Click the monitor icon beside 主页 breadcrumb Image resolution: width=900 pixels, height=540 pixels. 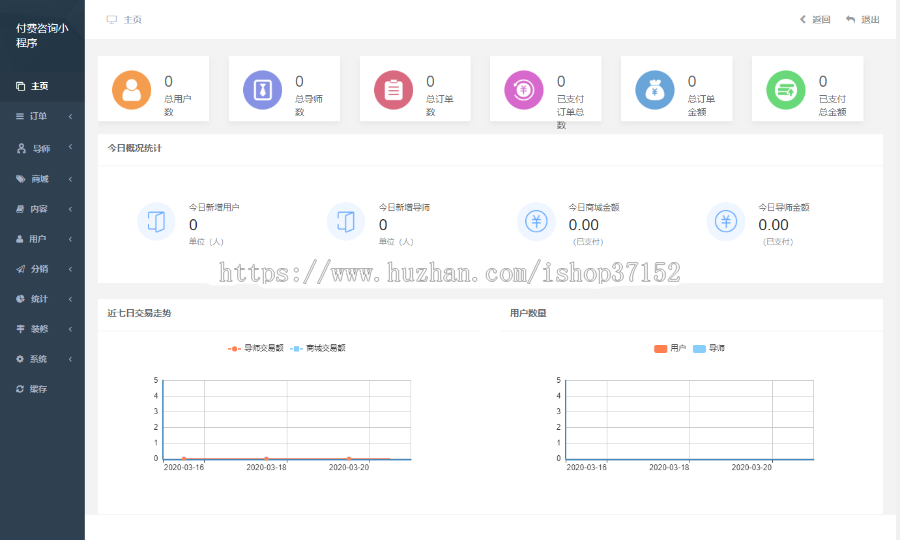112,20
